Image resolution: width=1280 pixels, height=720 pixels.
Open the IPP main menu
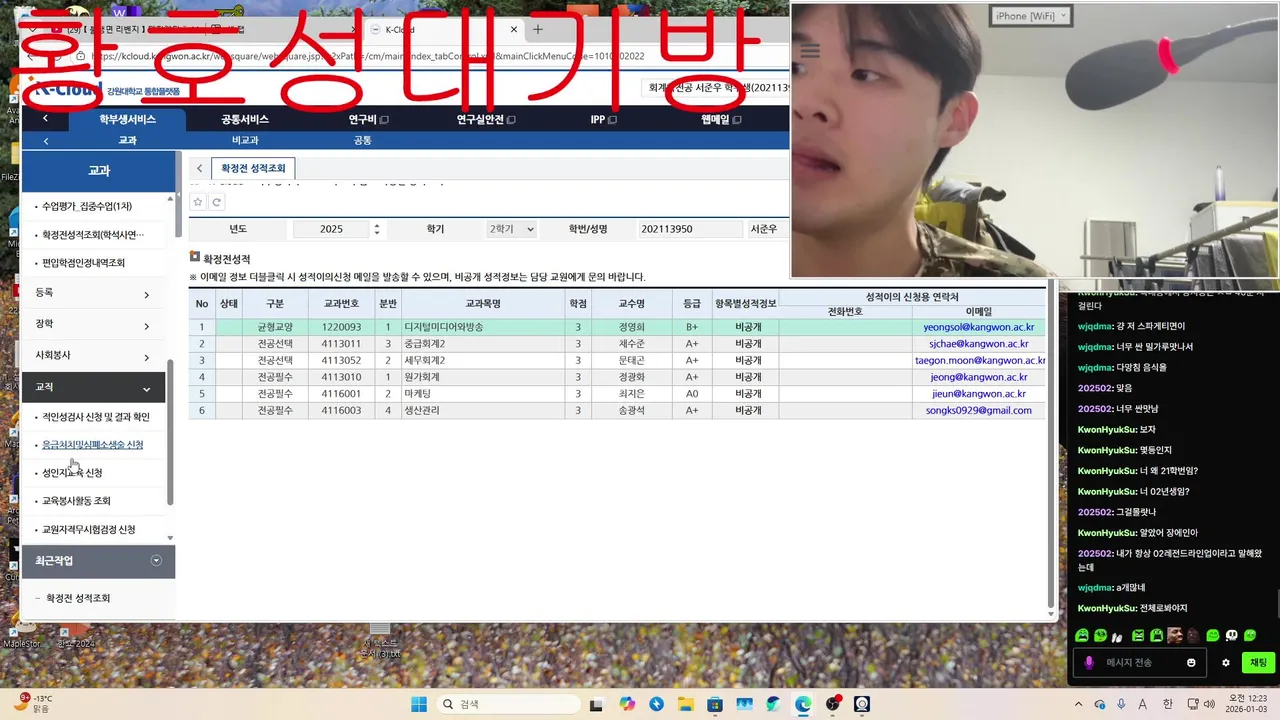point(603,119)
